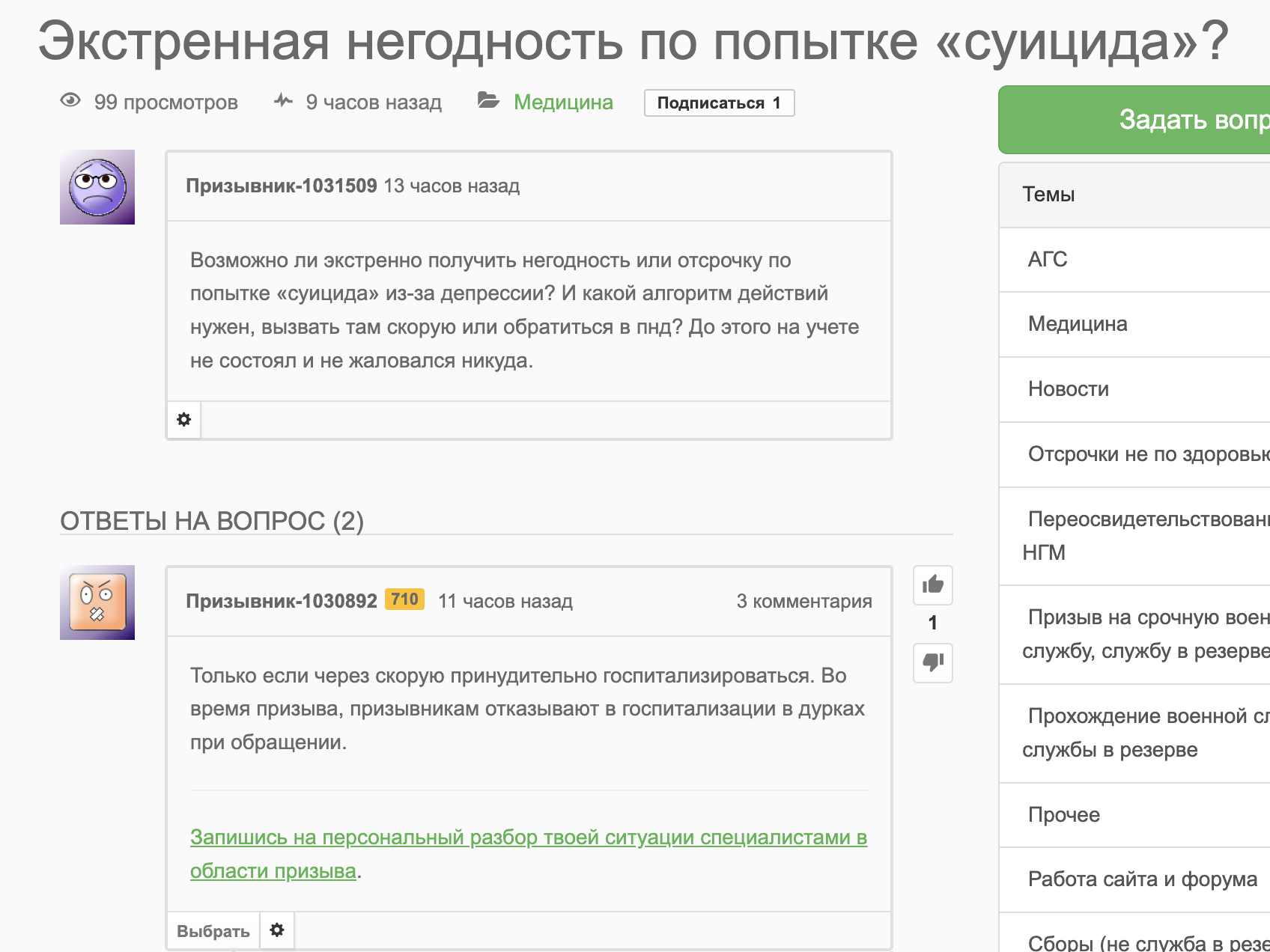Click the thumbs up icon on the answer
The image size is (1270, 952).
[x=932, y=585]
